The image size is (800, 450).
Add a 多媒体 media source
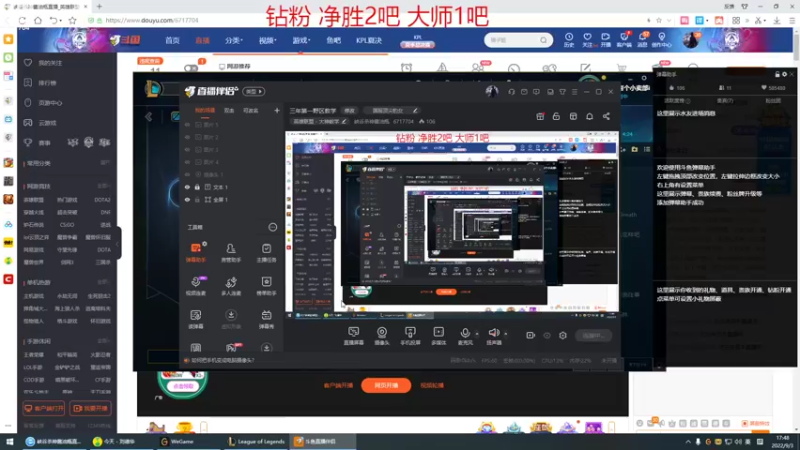click(x=438, y=336)
